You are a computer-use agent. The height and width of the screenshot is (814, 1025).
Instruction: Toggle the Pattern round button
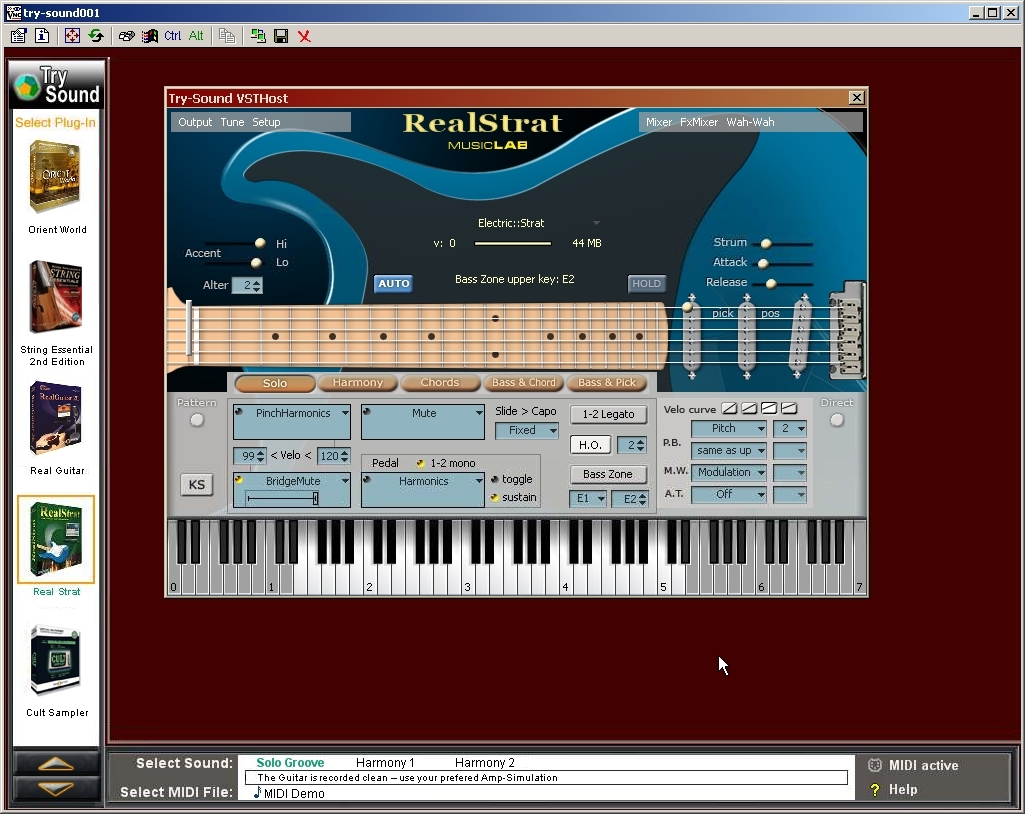pos(197,420)
